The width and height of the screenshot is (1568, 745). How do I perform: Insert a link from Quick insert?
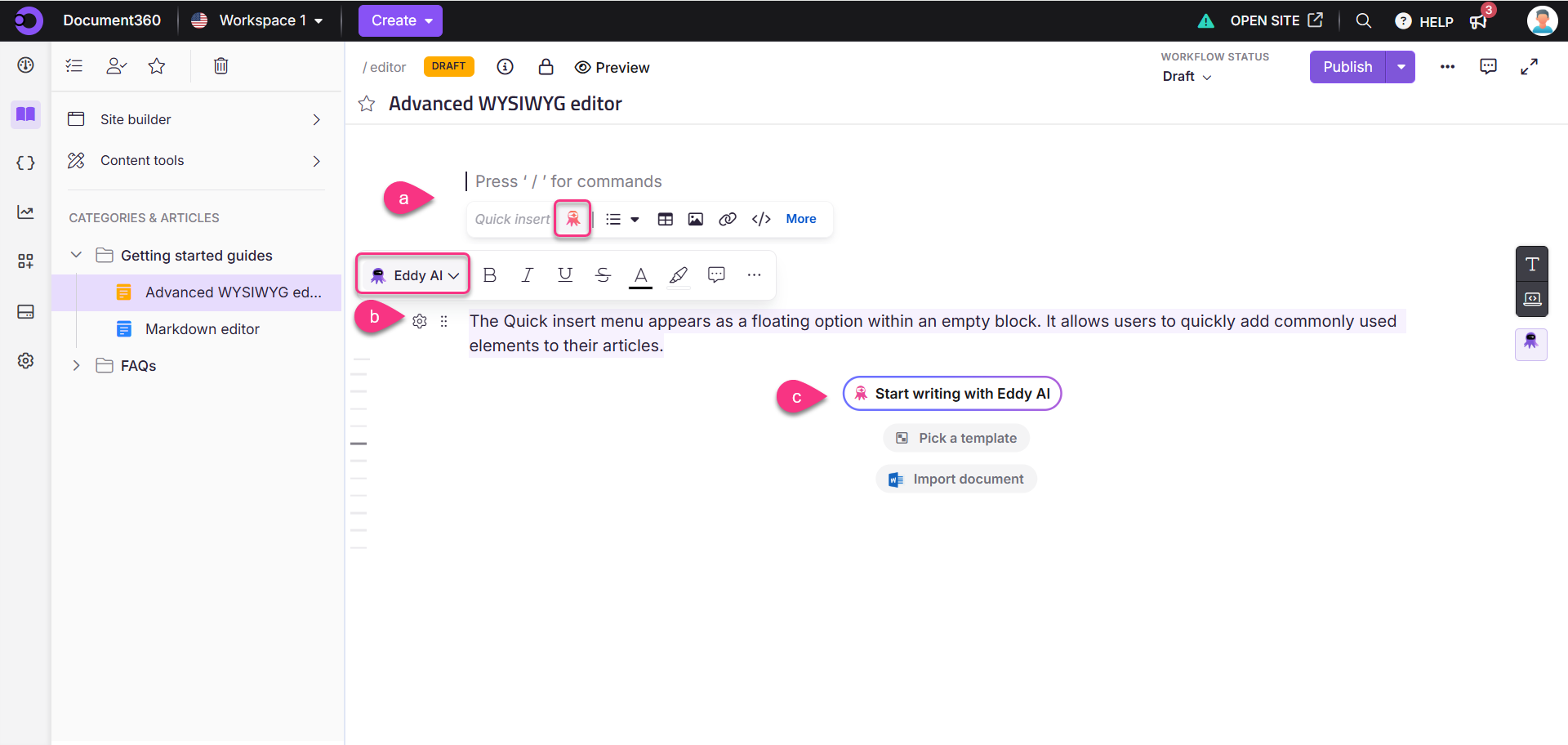[728, 219]
